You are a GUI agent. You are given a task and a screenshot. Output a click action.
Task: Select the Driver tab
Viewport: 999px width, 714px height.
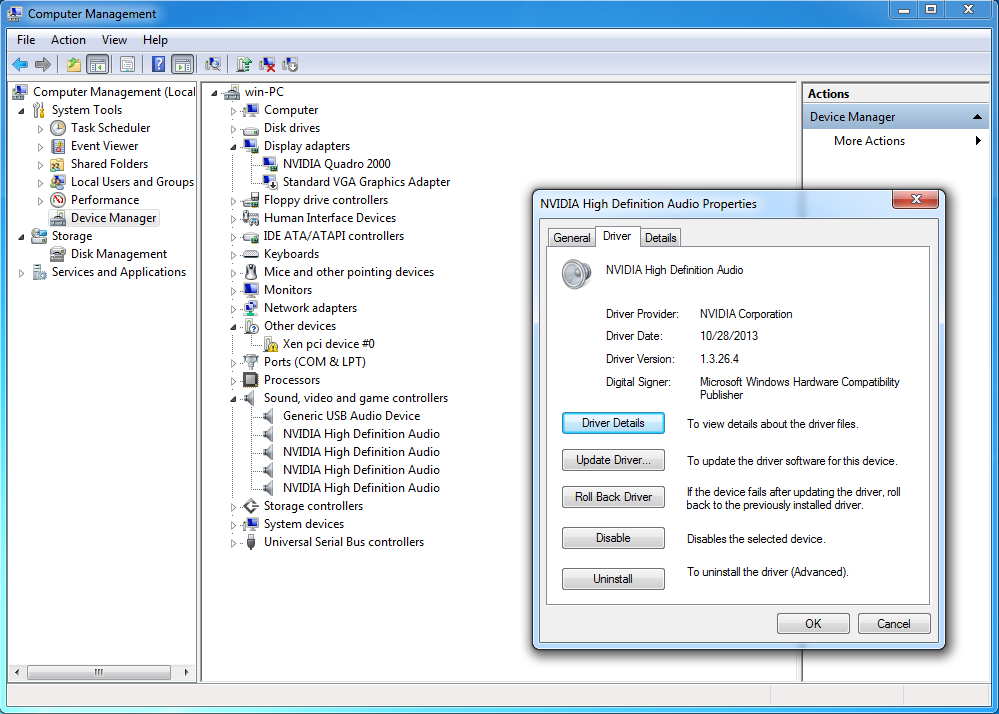(x=617, y=236)
